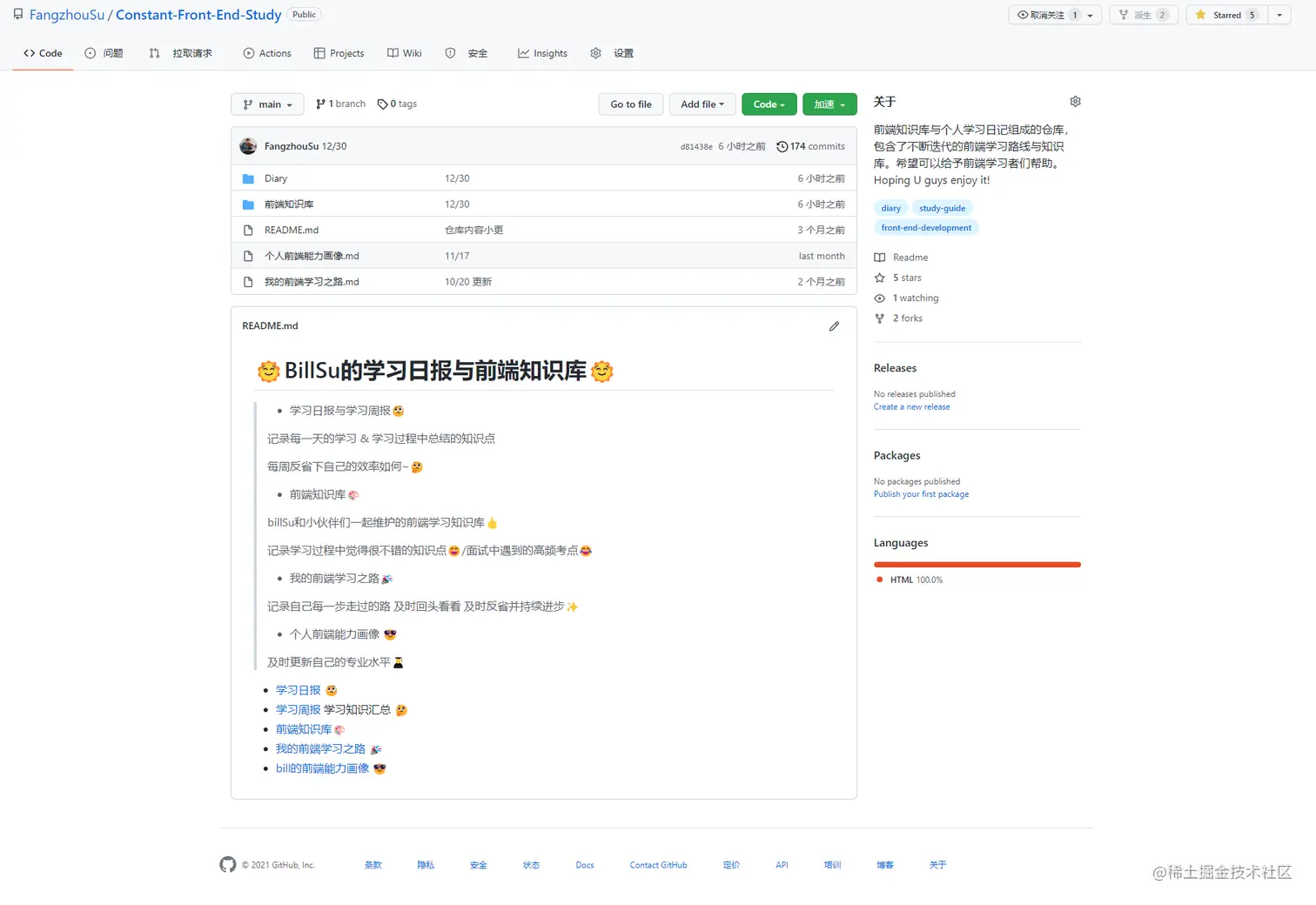The image size is (1316, 905).
Task: Open the bill的前端能力画像 link
Action: tap(323, 768)
